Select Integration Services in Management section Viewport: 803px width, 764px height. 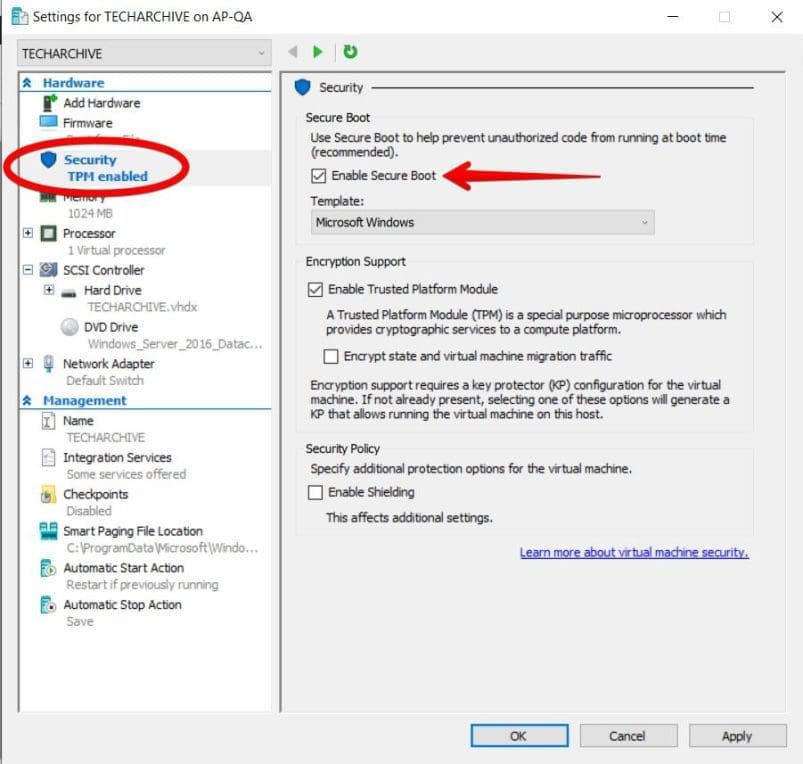coord(117,457)
